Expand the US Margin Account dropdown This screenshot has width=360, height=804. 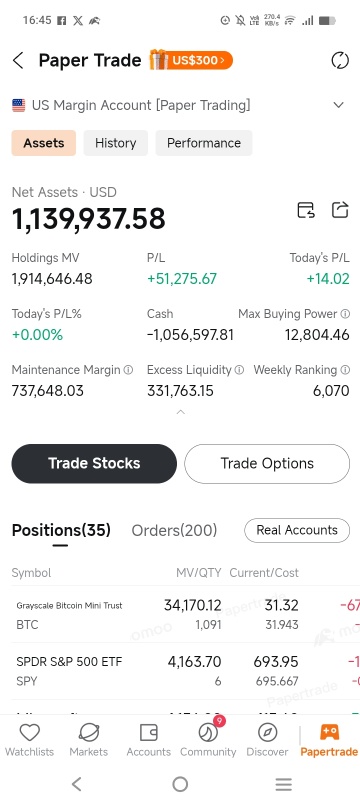click(338, 105)
